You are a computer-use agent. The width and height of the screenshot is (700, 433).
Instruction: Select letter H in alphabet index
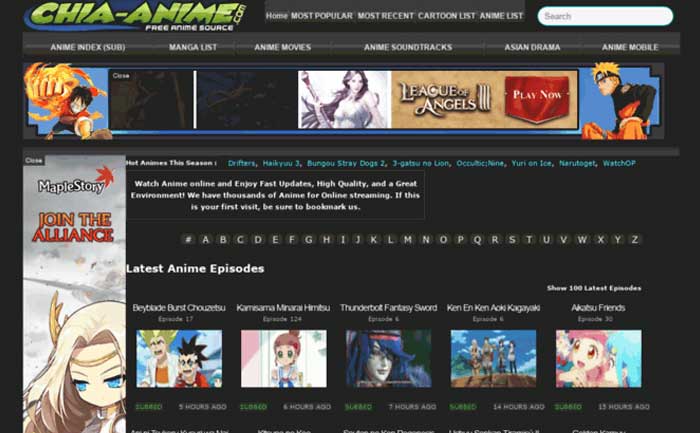pos(326,239)
